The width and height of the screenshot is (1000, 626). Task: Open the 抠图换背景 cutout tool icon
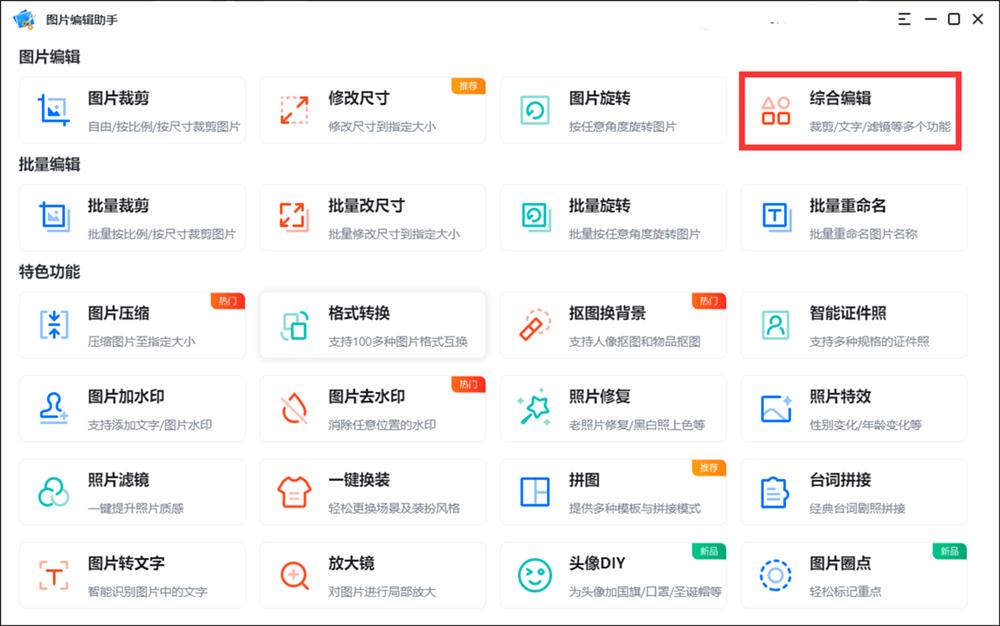pyautogui.click(x=533, y=324)
